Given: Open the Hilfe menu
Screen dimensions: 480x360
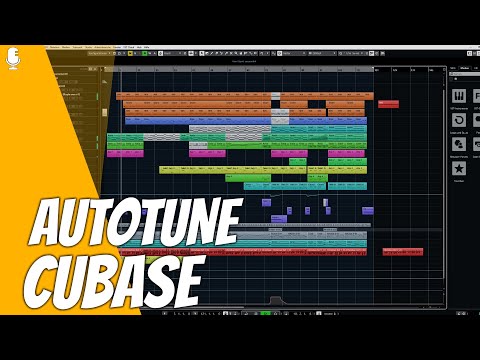Looking at the screenshot, I should 146,47.
